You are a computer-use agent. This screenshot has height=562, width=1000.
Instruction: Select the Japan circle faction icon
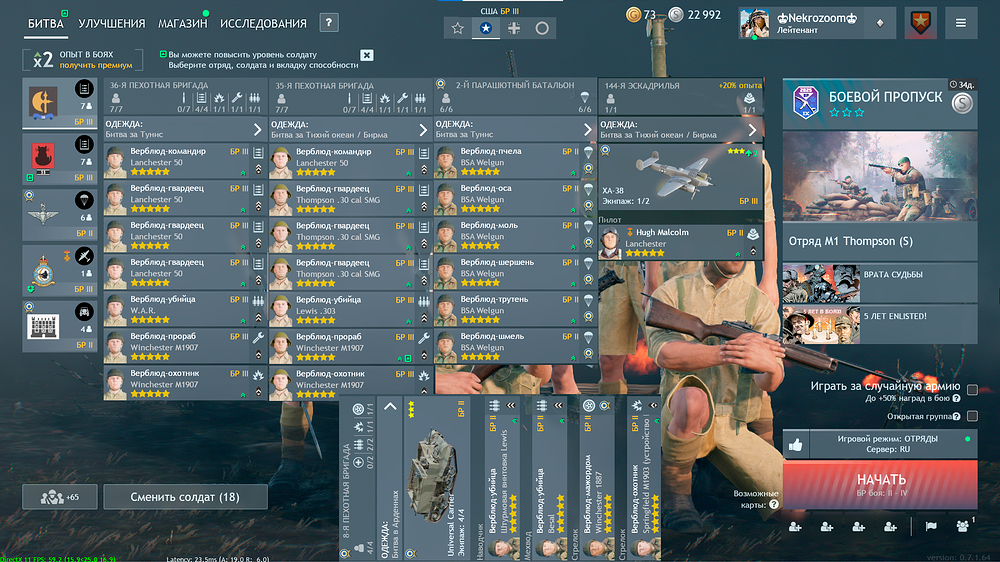pyautogui.click(x=542, y=28)
